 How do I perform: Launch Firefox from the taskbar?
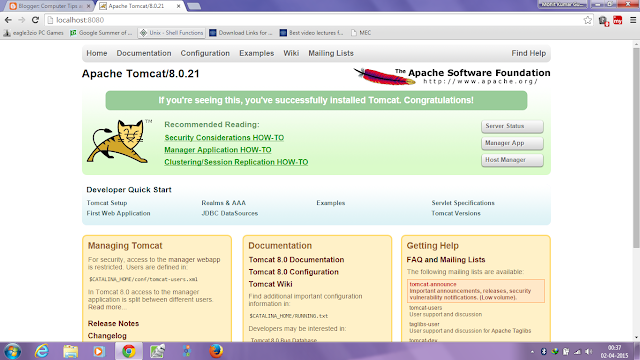[x=216, y=351]
